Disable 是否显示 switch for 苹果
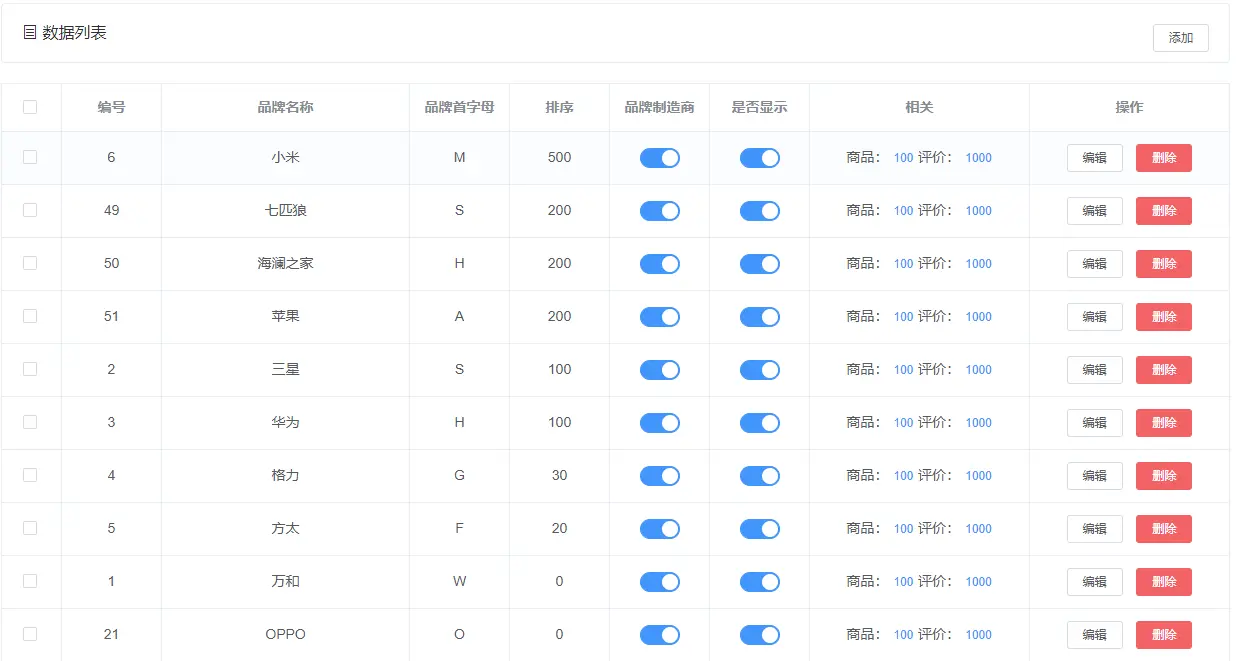This screenshot has height=661, width=1242. coord(760,317)
